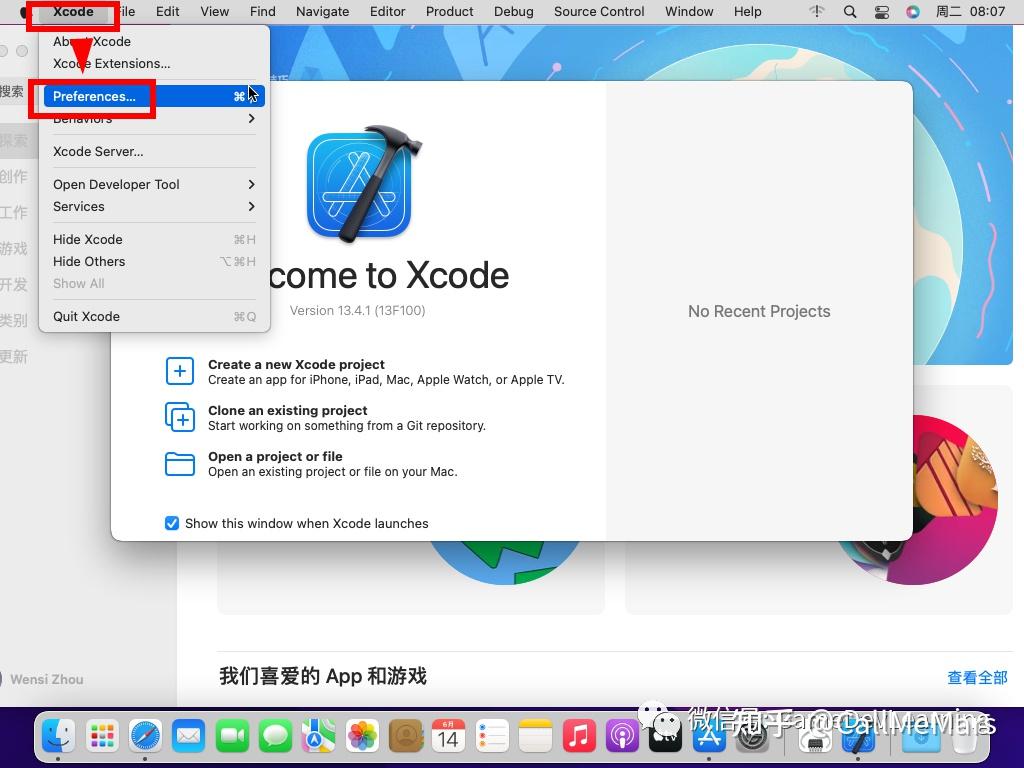Open the Help menu
Viewport: 1024px width, 768px height.
click(x=747, y=12)
